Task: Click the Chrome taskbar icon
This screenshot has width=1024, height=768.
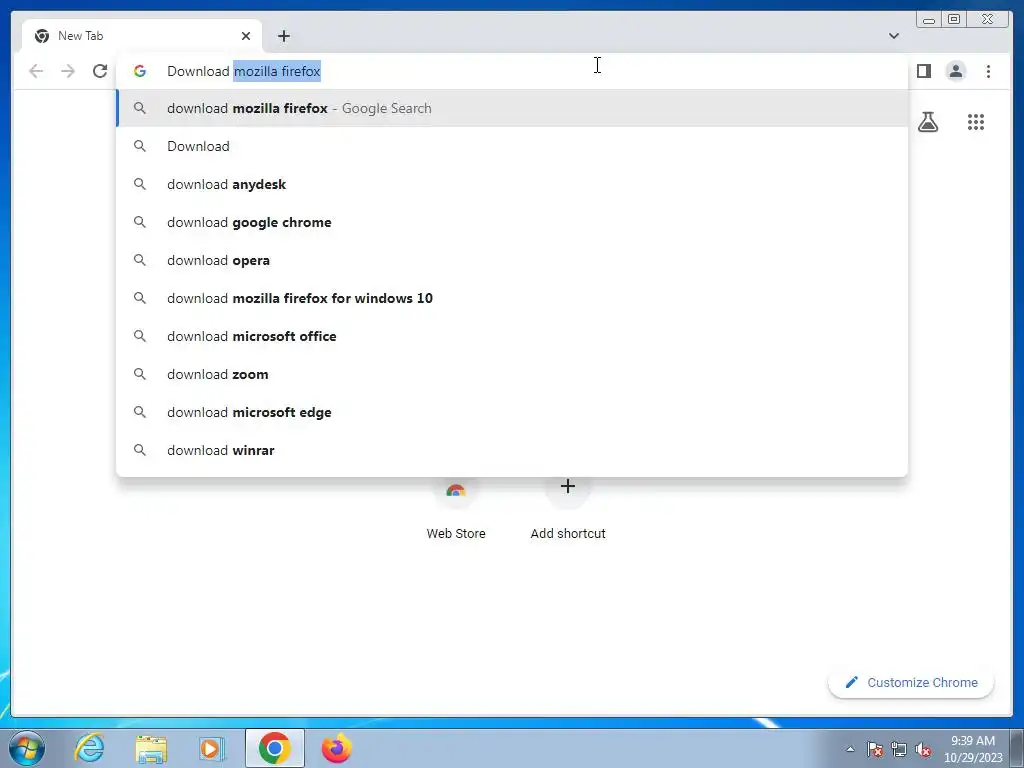Action: point(275,748)
